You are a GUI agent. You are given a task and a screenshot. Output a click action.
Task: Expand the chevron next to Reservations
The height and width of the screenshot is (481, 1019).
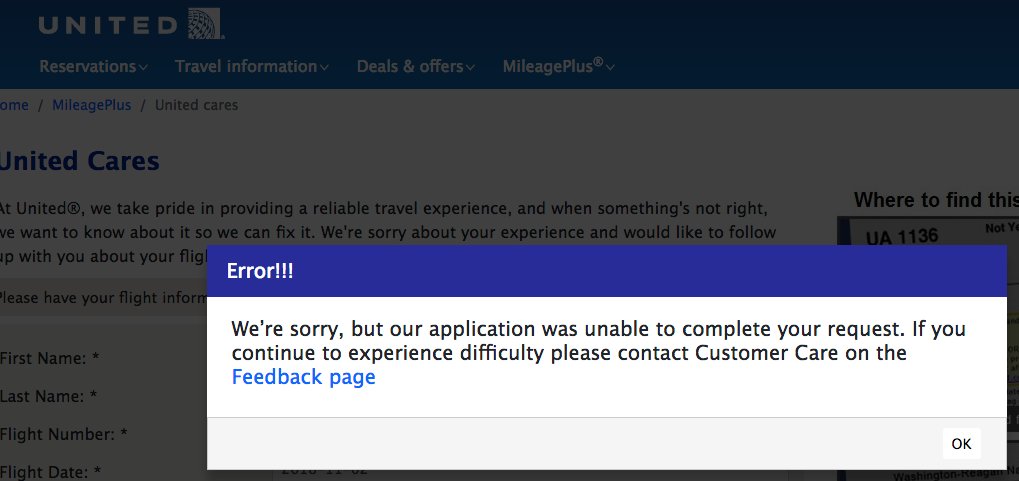click(144, 68)
